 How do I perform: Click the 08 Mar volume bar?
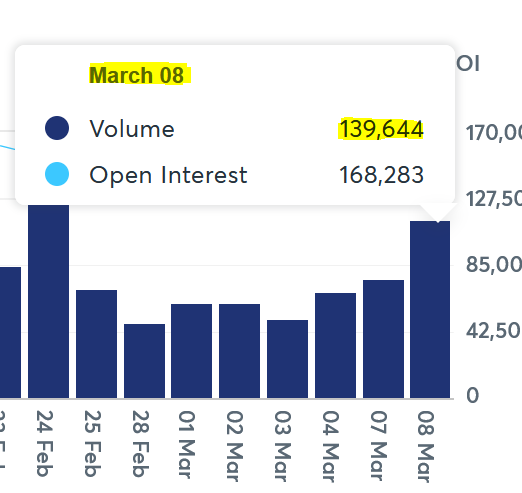pos(430,309)
